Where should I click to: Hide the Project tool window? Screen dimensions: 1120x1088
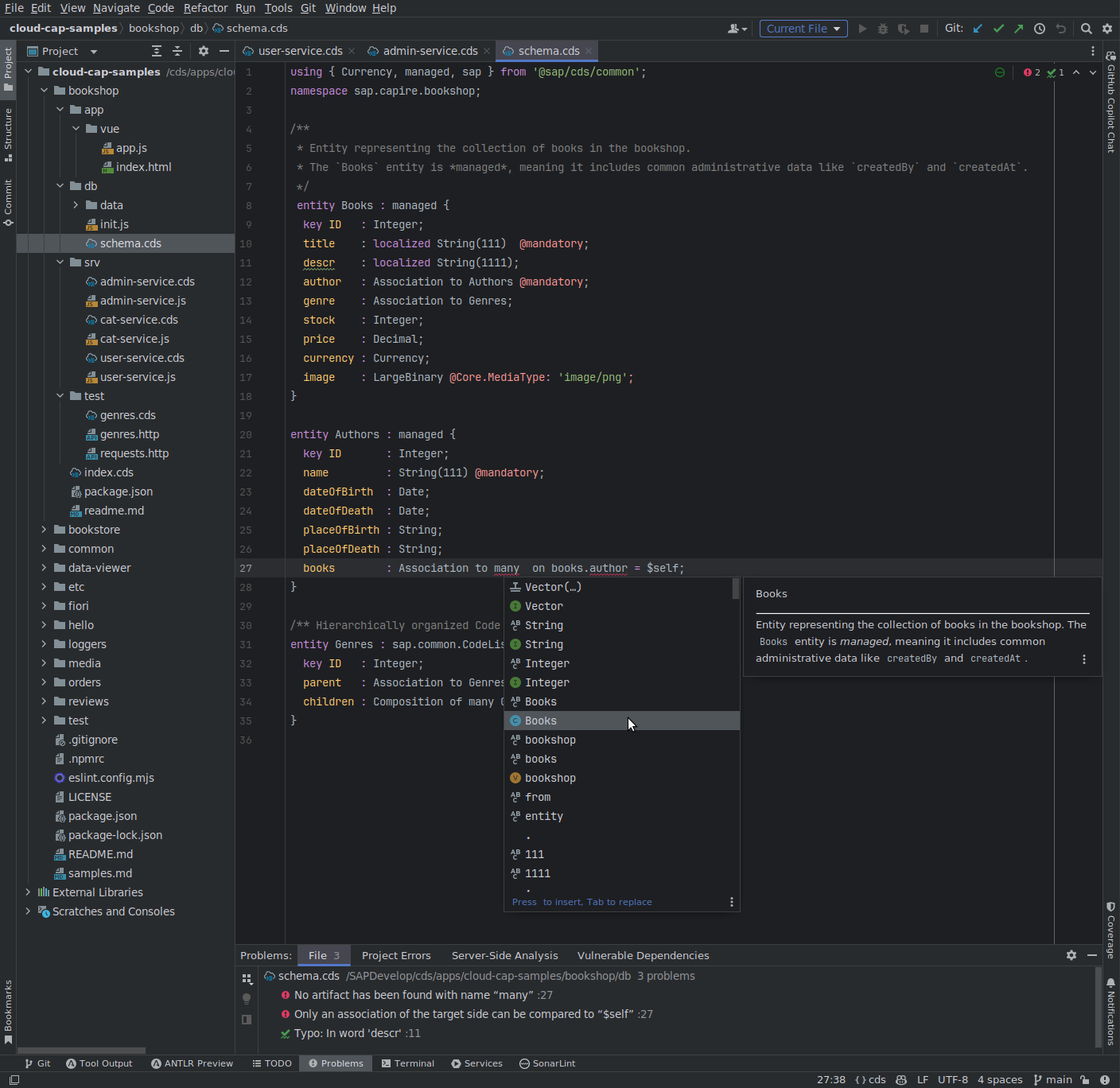coord(224,51)
